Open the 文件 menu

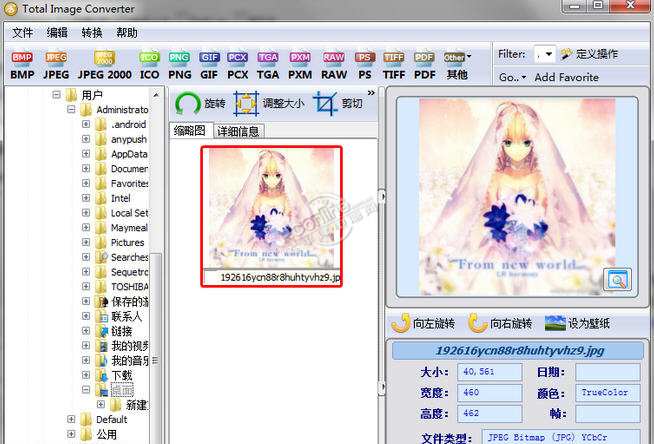[x=23, y=33]
